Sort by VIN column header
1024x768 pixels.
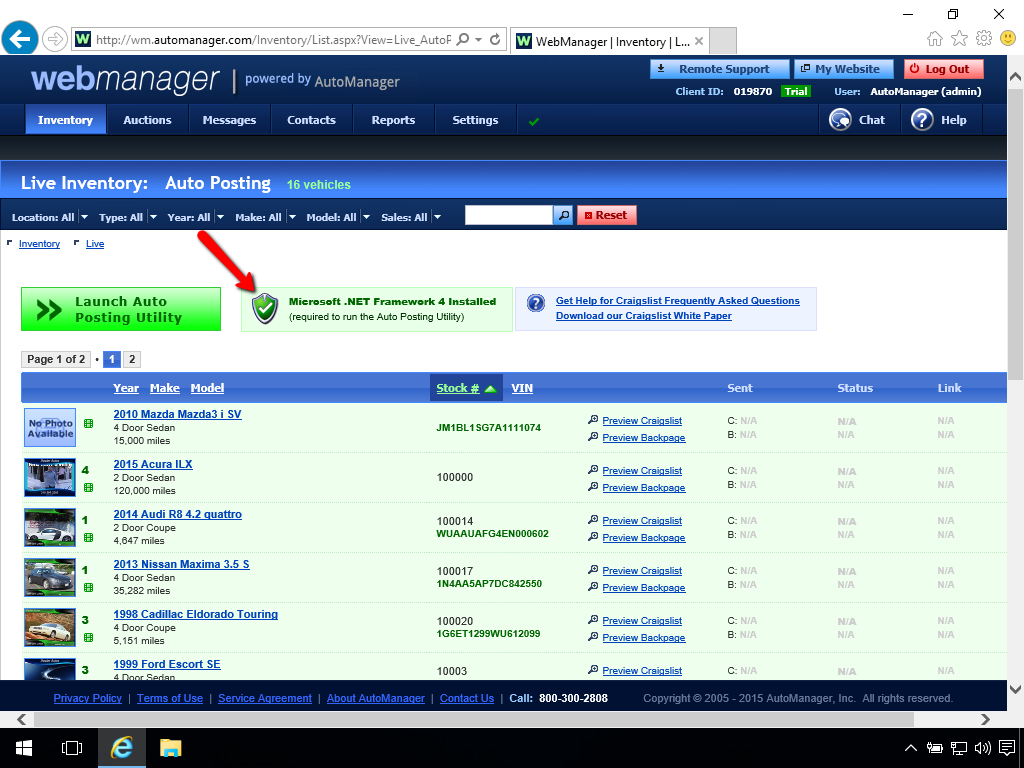[x=522, y=388]
